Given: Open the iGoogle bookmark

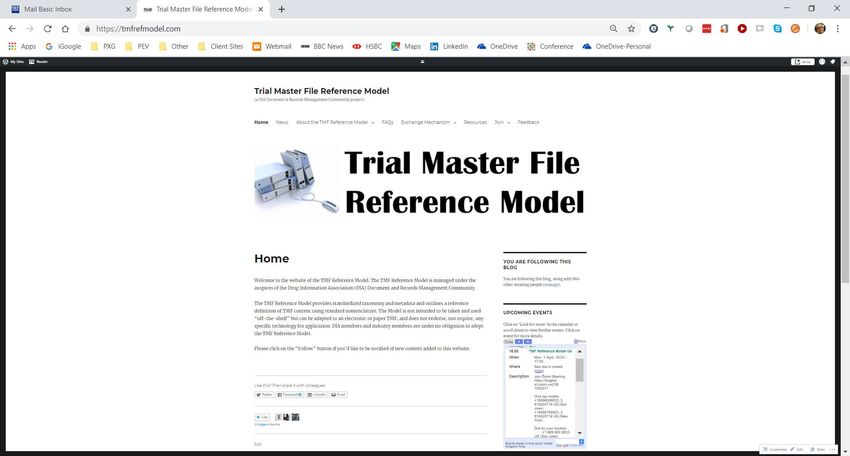Looking at the screenshot, I should 63,47.
